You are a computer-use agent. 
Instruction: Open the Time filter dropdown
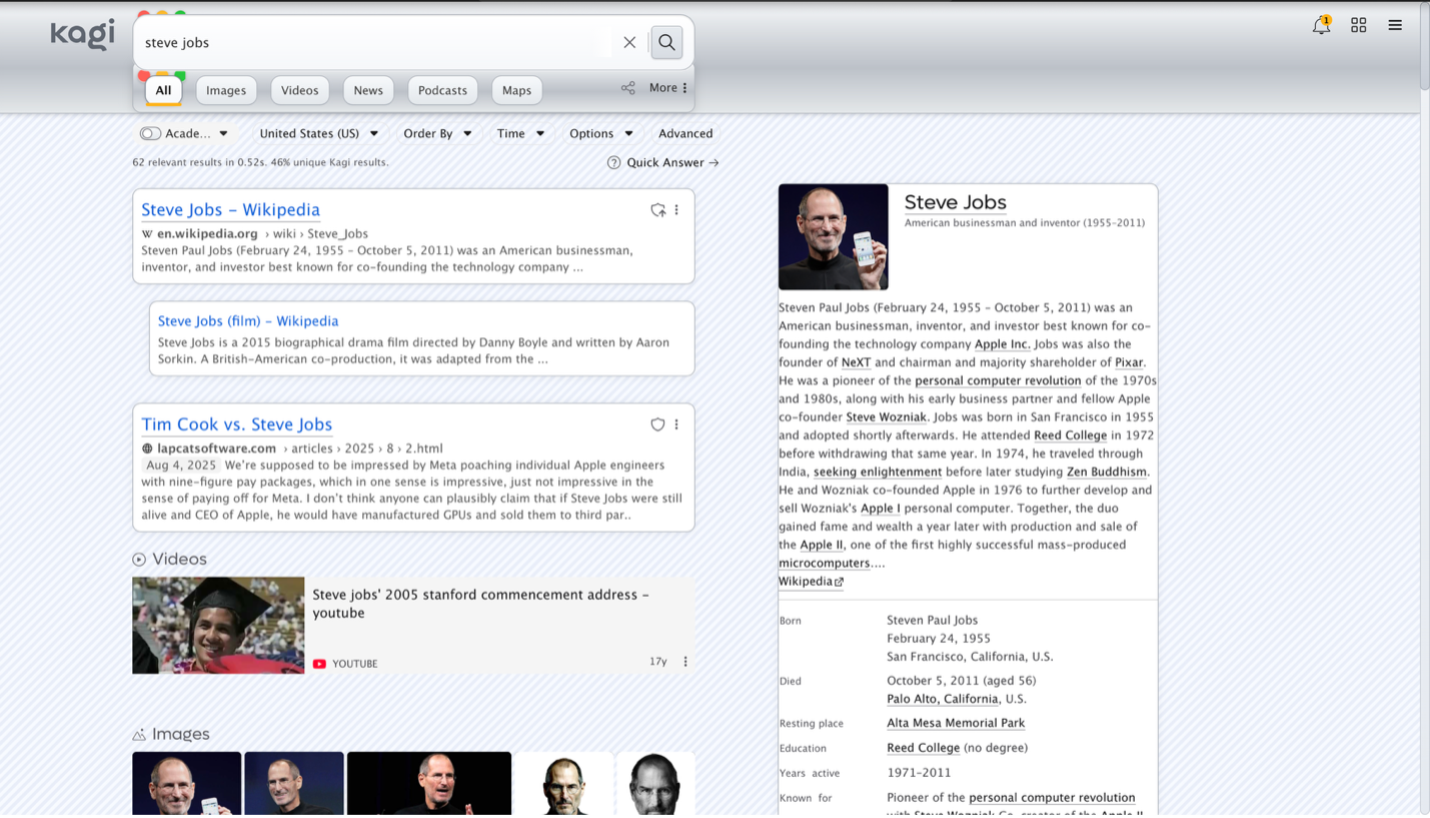point(520,132)
